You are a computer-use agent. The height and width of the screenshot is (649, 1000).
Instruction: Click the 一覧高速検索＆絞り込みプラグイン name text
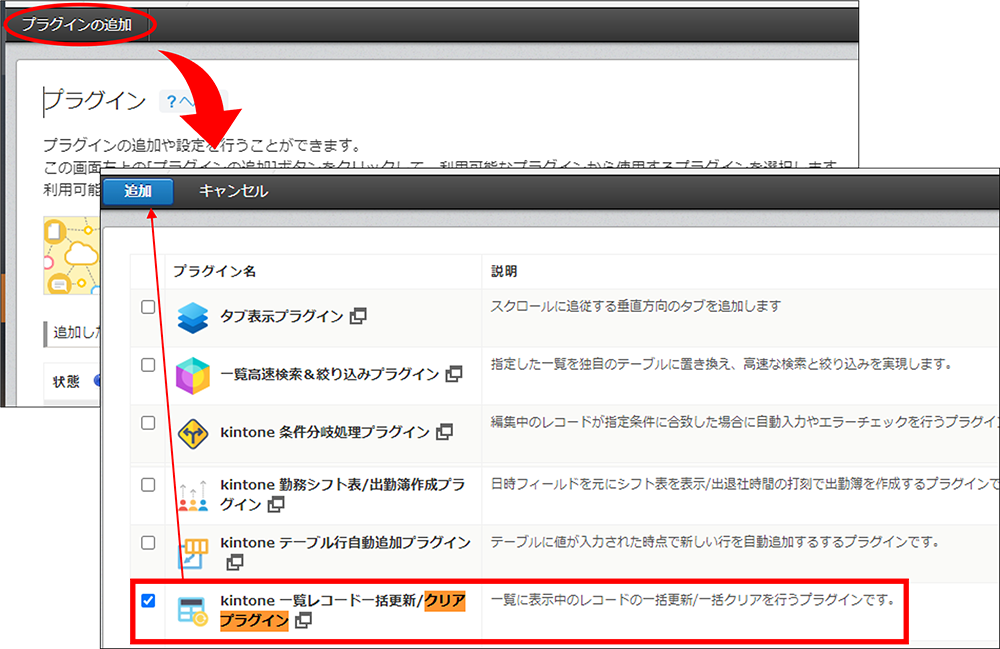[330, 374]
